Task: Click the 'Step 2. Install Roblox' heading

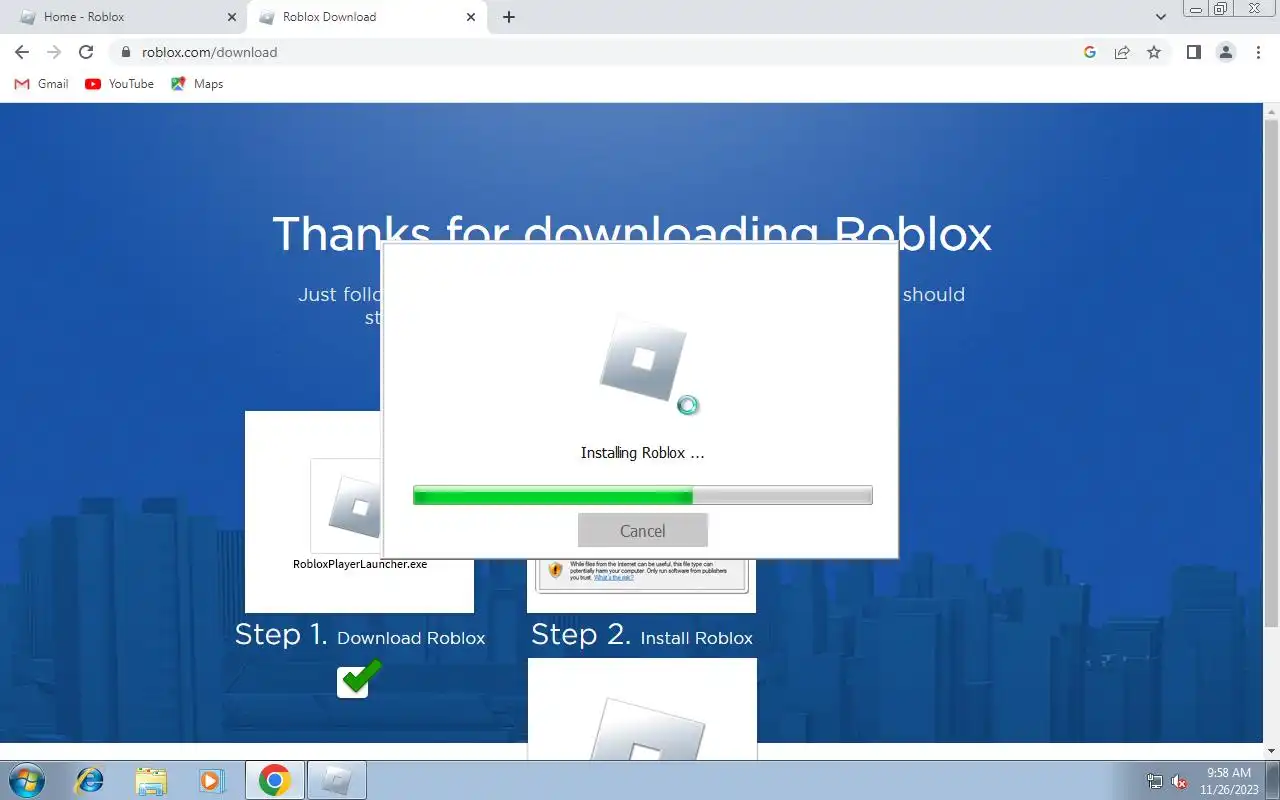Action: tap(642, 635)
